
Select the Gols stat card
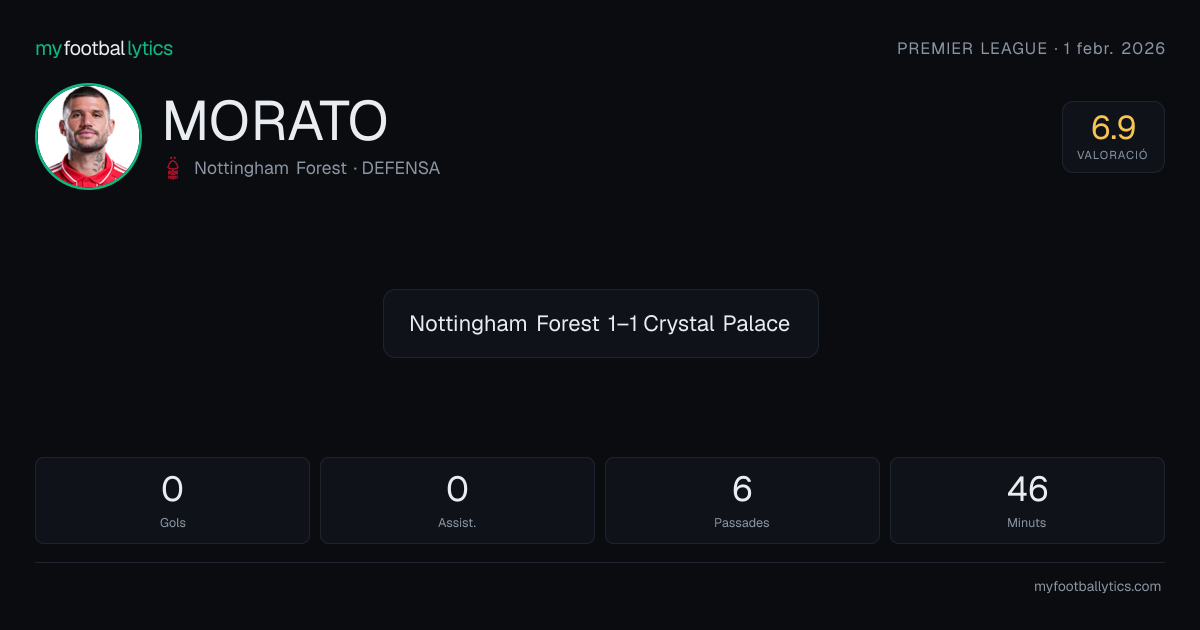pyautogui.click(x=172, y=500)
